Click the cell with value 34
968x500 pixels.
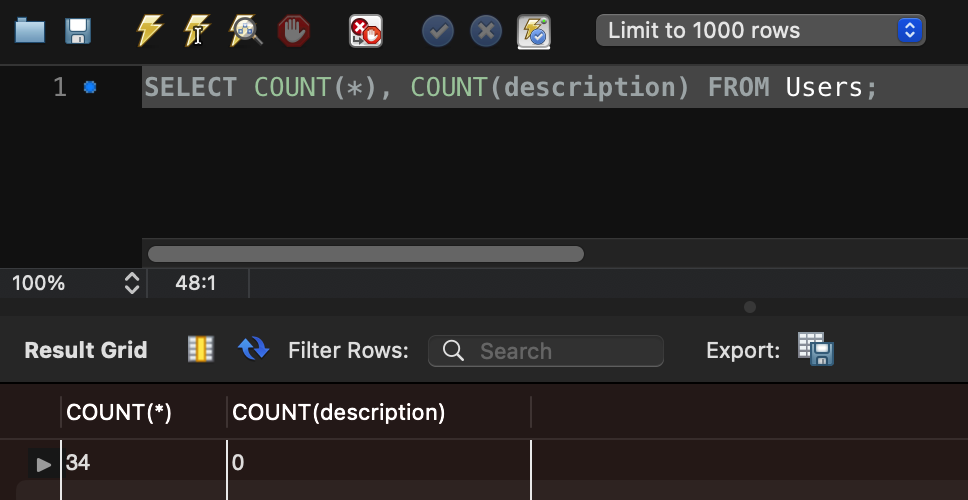(x=144, y=462)
